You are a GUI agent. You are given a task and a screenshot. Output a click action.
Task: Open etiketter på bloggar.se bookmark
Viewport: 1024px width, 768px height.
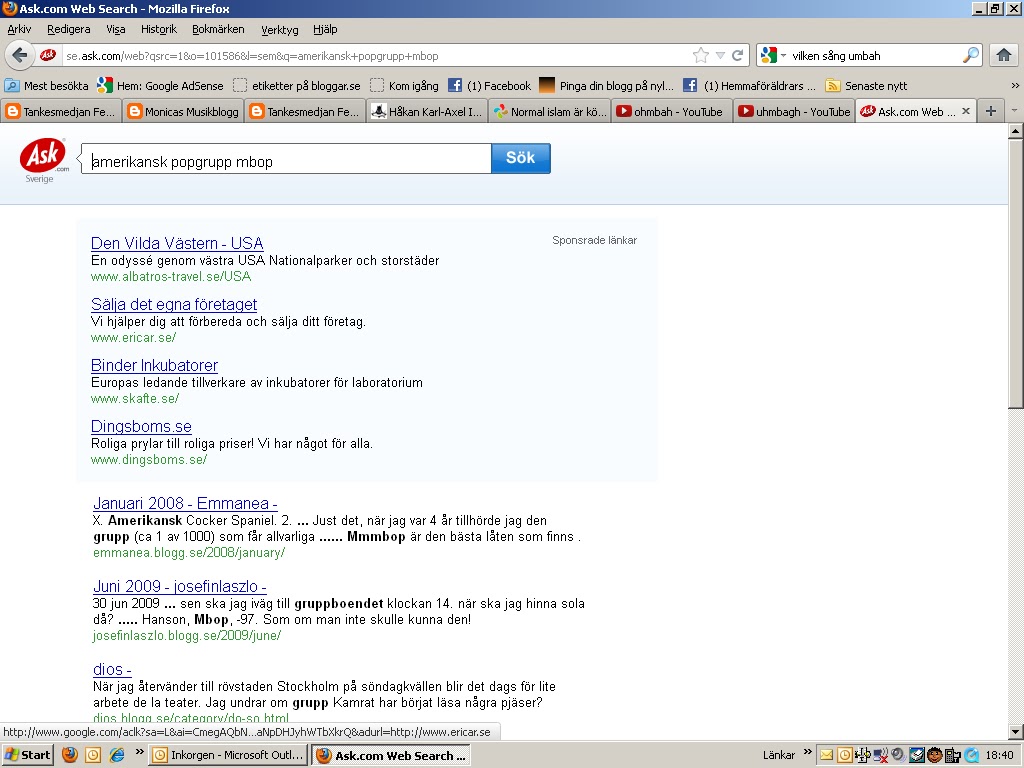click(x=297, y=86)
